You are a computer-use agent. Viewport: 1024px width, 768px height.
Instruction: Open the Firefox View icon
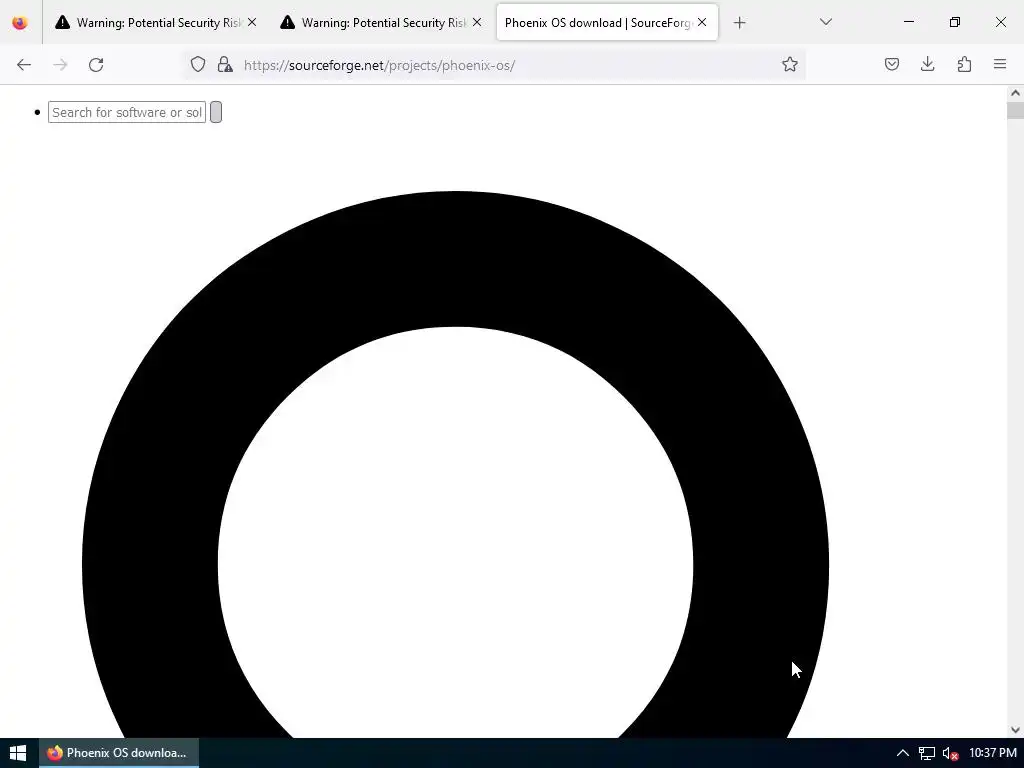[20, 23]
